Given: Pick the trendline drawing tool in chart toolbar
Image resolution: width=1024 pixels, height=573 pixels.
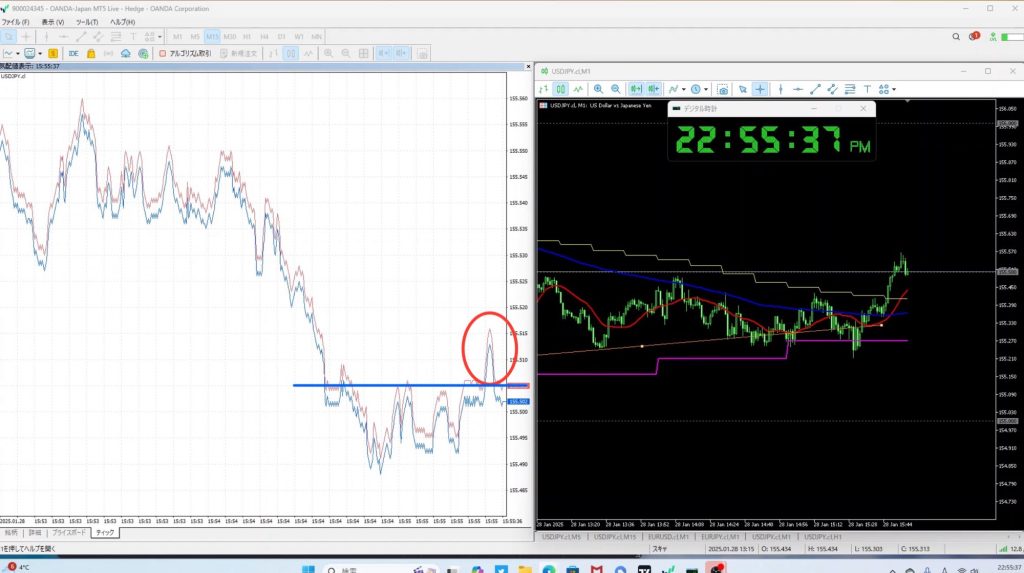Looking at the screenshot, I should coord(815,89).
